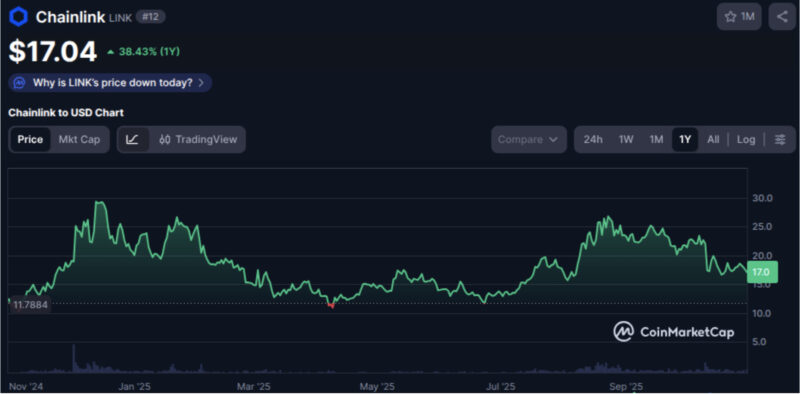
Task: Select the 1Y time range
Action: click(x=685, y=139)
